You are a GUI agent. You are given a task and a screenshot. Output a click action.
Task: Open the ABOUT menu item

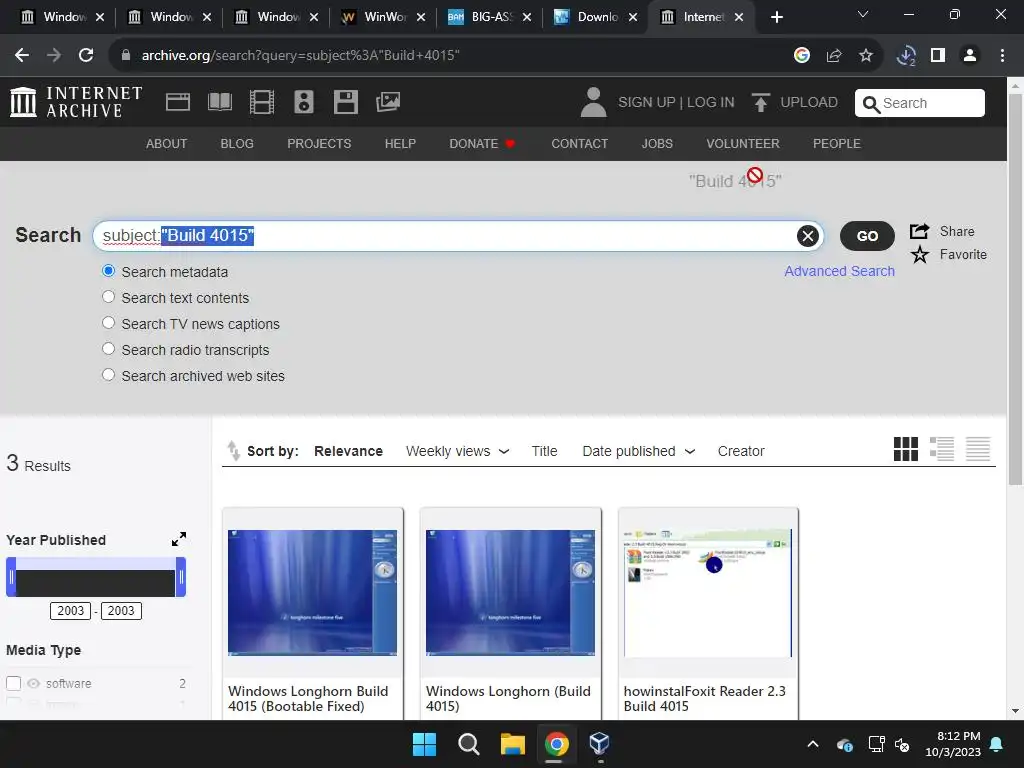coord(167,144)
